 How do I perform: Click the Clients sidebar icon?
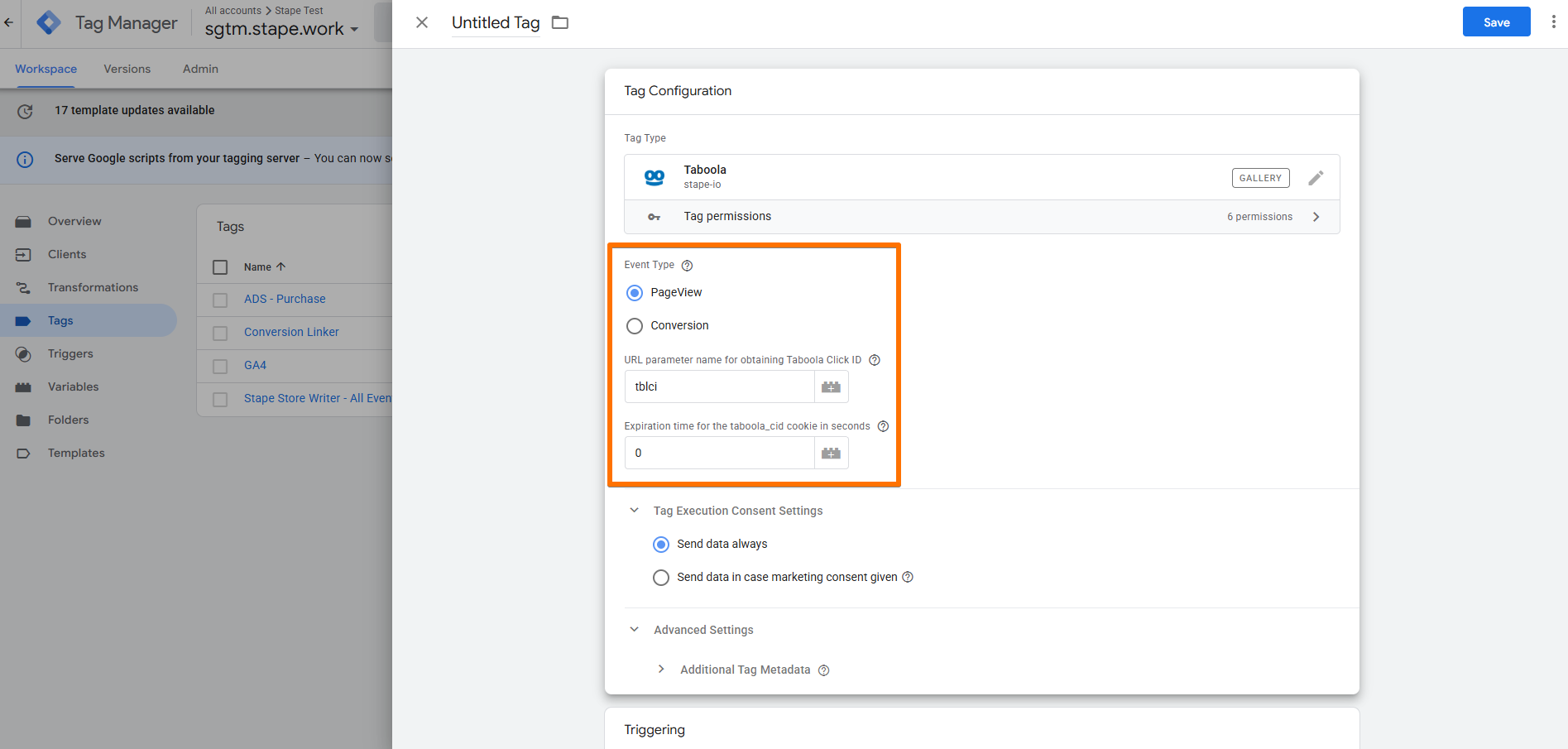click(23, 255)
